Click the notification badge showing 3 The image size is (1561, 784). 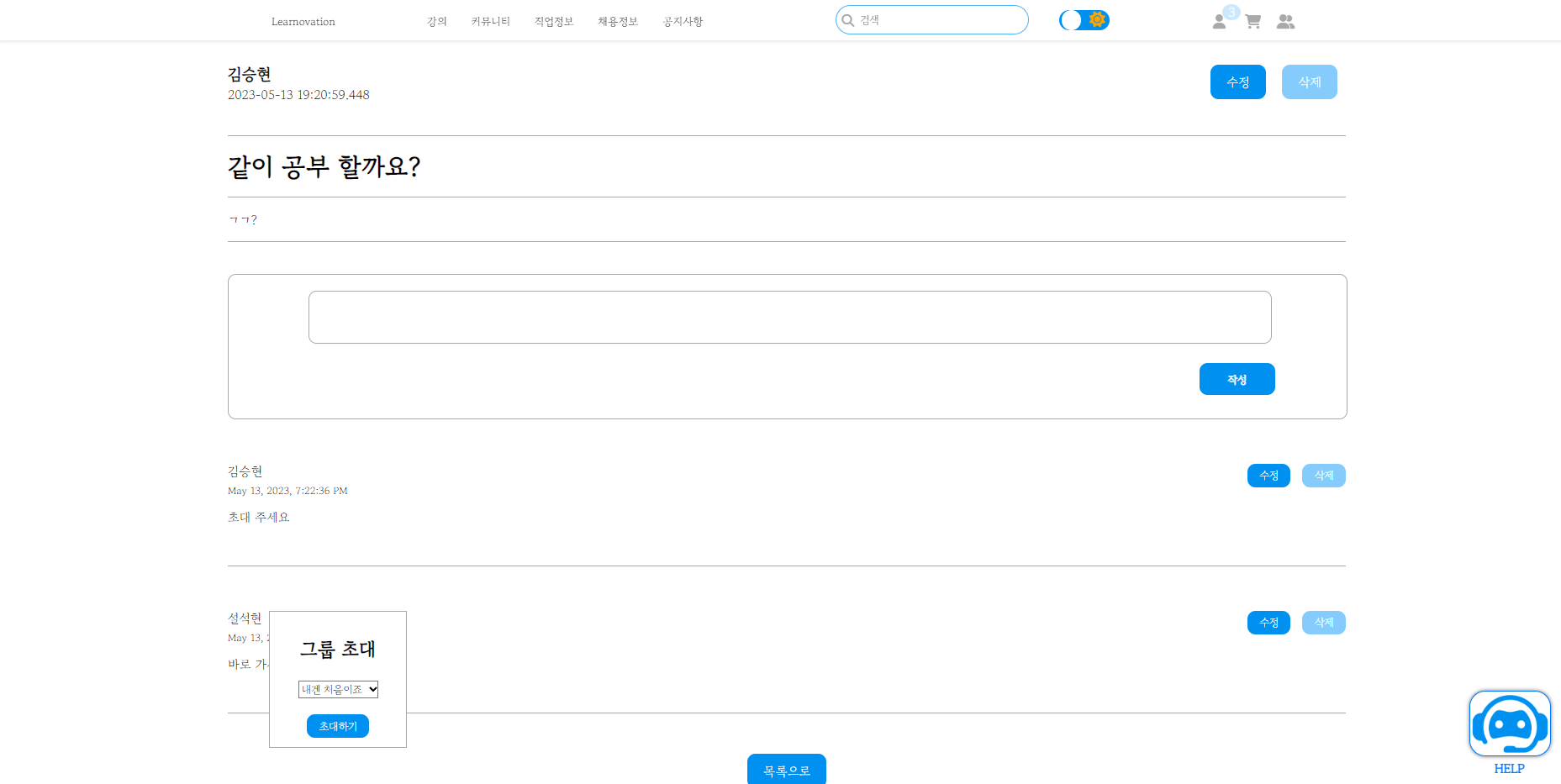pos(1231,12)
